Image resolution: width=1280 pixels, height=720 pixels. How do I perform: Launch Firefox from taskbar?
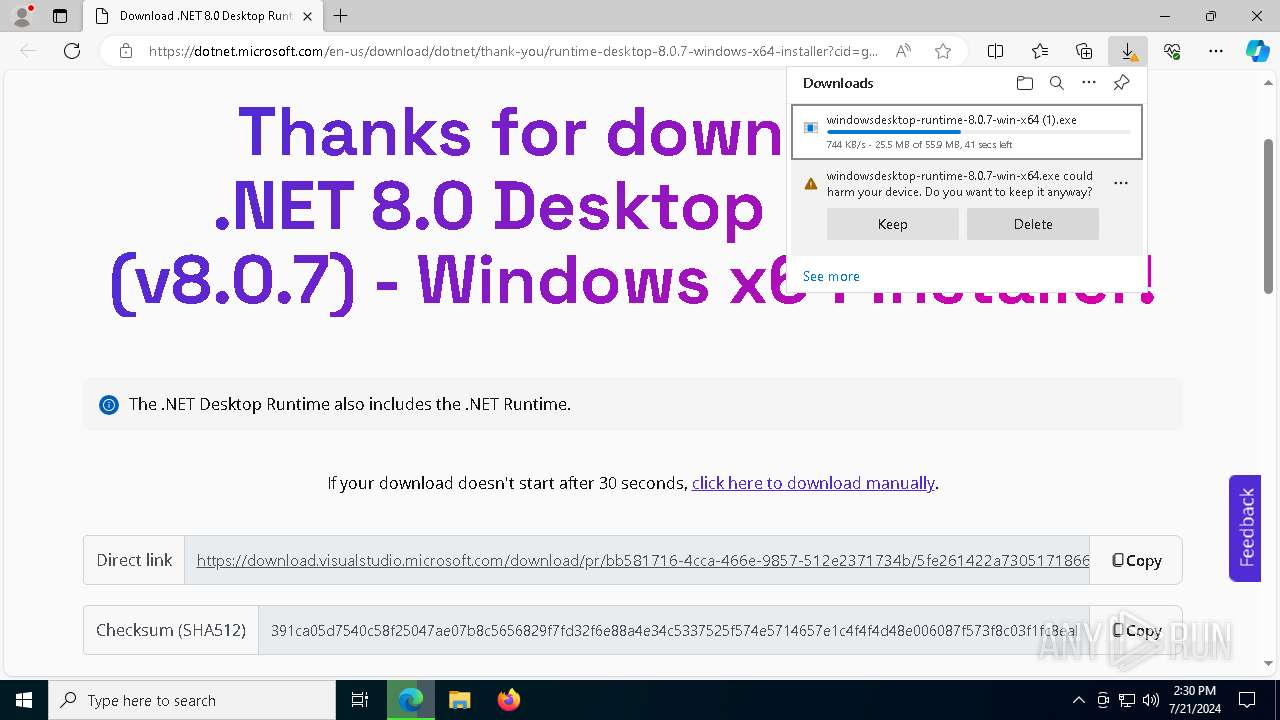click(508, 700)
